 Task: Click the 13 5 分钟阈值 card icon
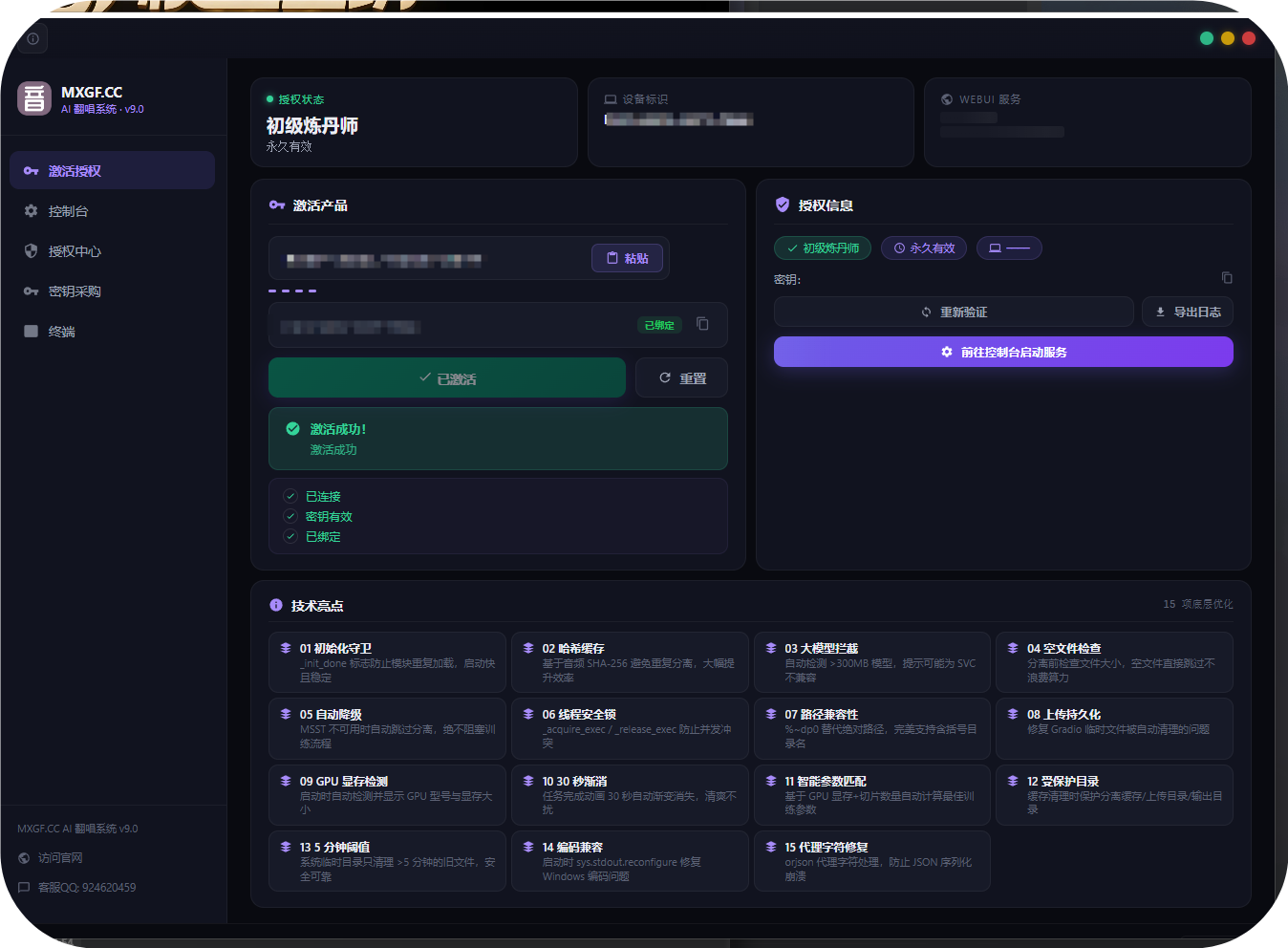tap(286, 847)
